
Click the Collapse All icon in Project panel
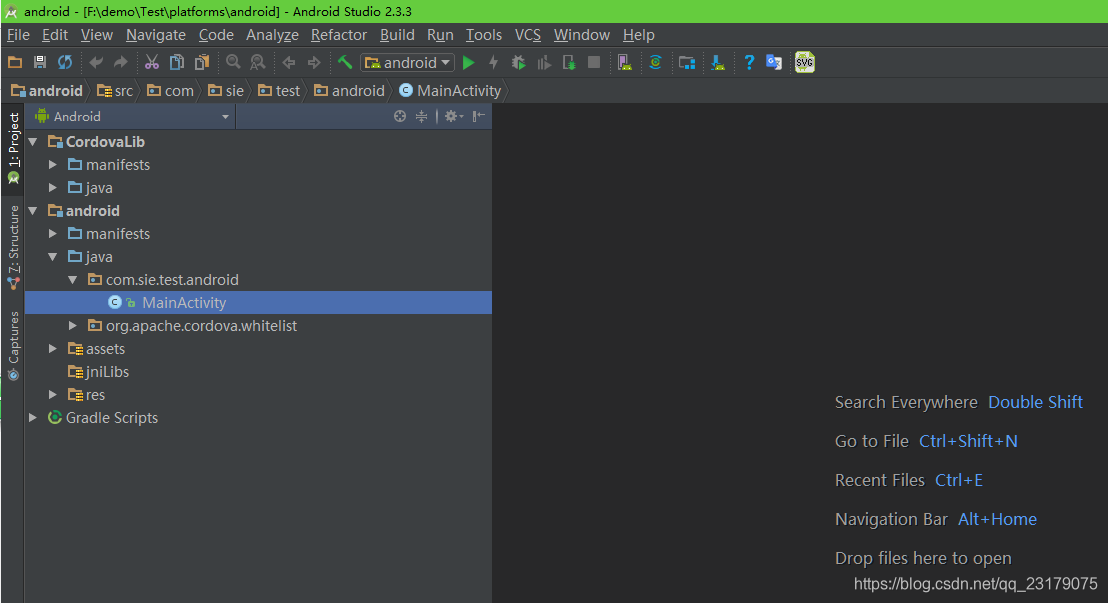click(421, 117)
